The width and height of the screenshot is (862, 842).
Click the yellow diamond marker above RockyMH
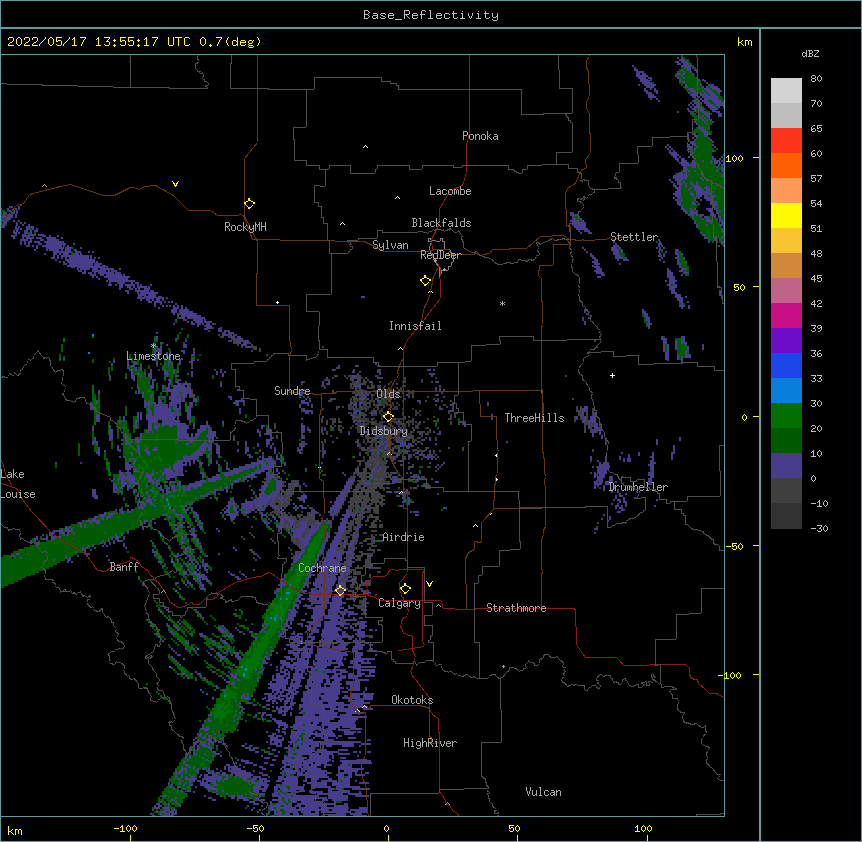[x=250, y=204]
